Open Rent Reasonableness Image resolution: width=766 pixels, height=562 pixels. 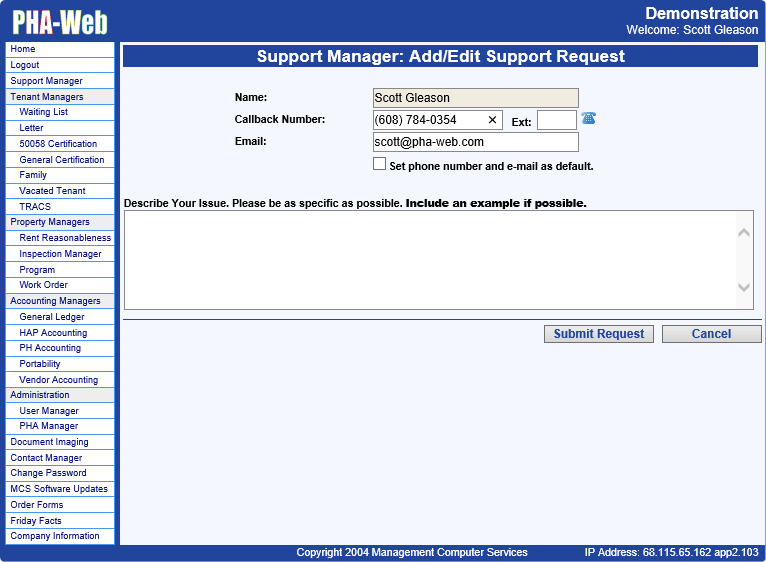coord(60,238)
